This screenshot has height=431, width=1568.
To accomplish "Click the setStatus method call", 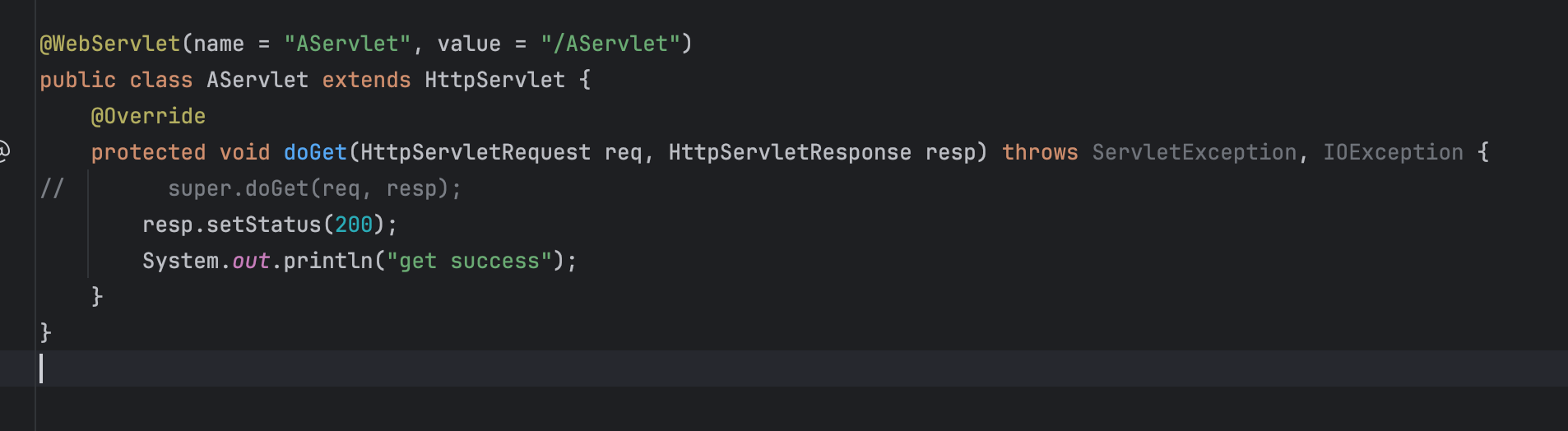I will (x=263, y=225).
